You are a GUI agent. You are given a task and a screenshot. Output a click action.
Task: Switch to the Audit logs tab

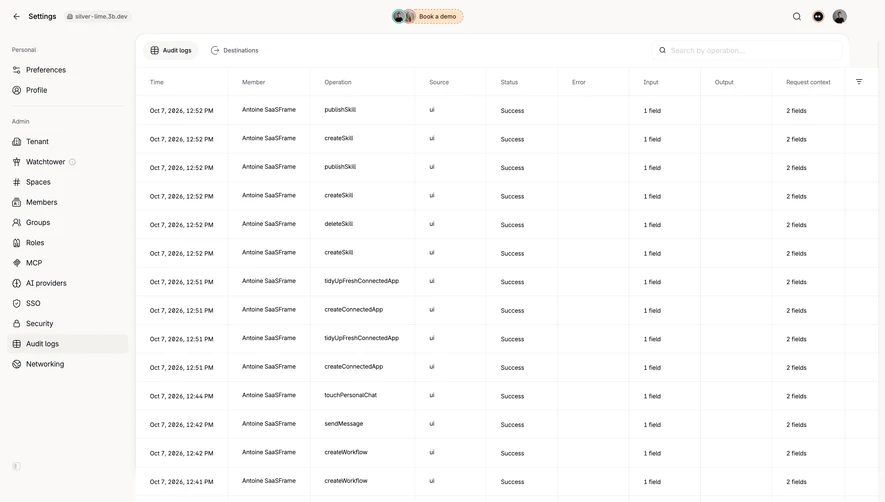click(x=171, y=50)
